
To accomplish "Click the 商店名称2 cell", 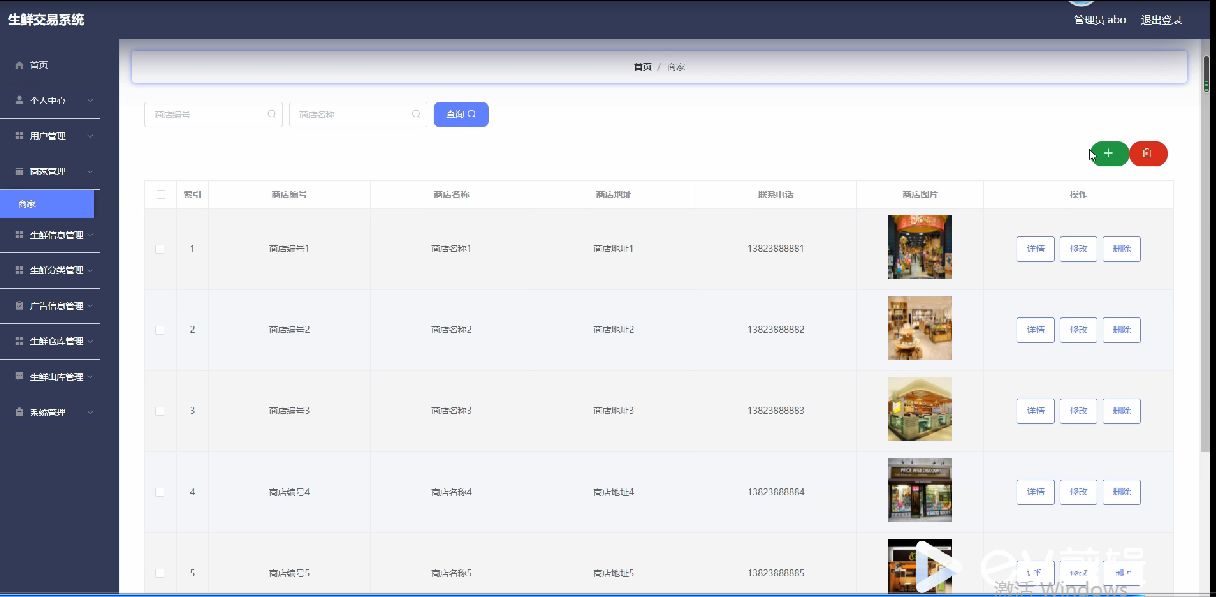I will pyautogui.click(x=451, y=329).
